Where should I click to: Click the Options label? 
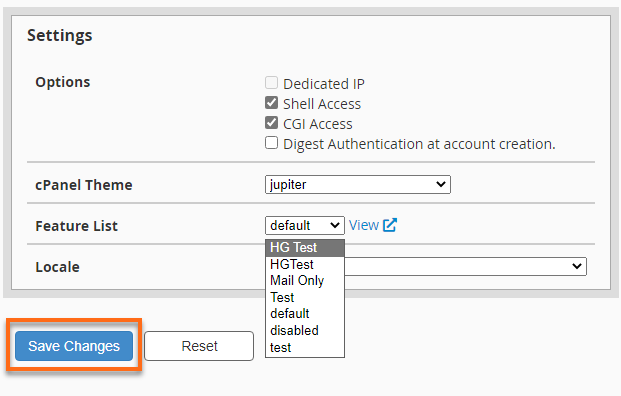63,82
